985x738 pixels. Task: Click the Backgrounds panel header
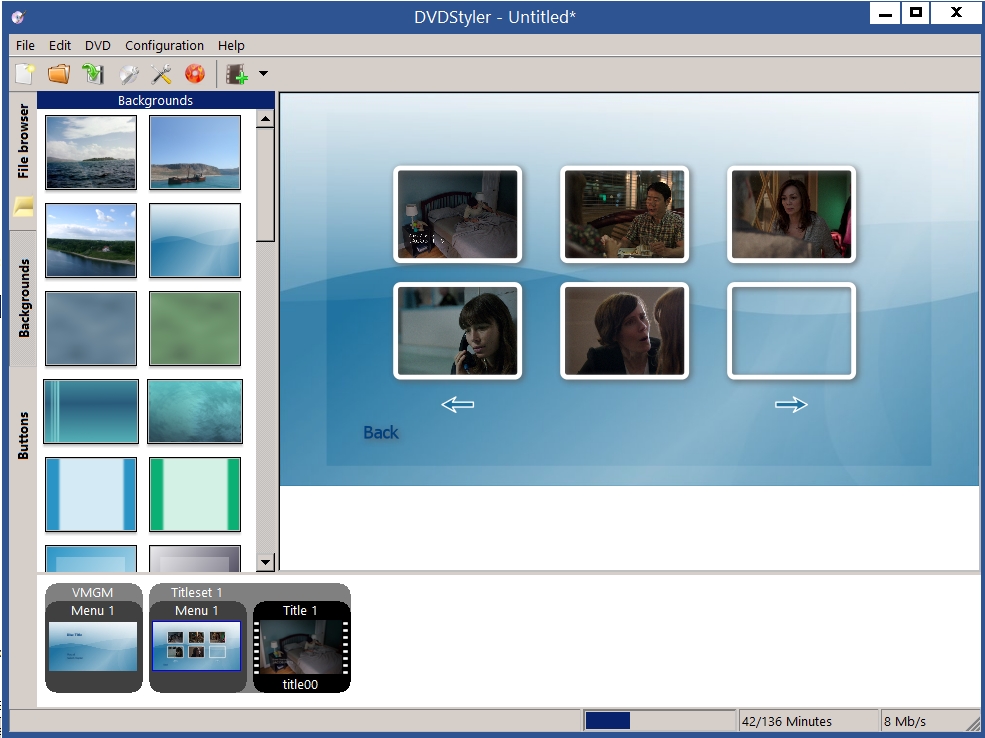155,100
